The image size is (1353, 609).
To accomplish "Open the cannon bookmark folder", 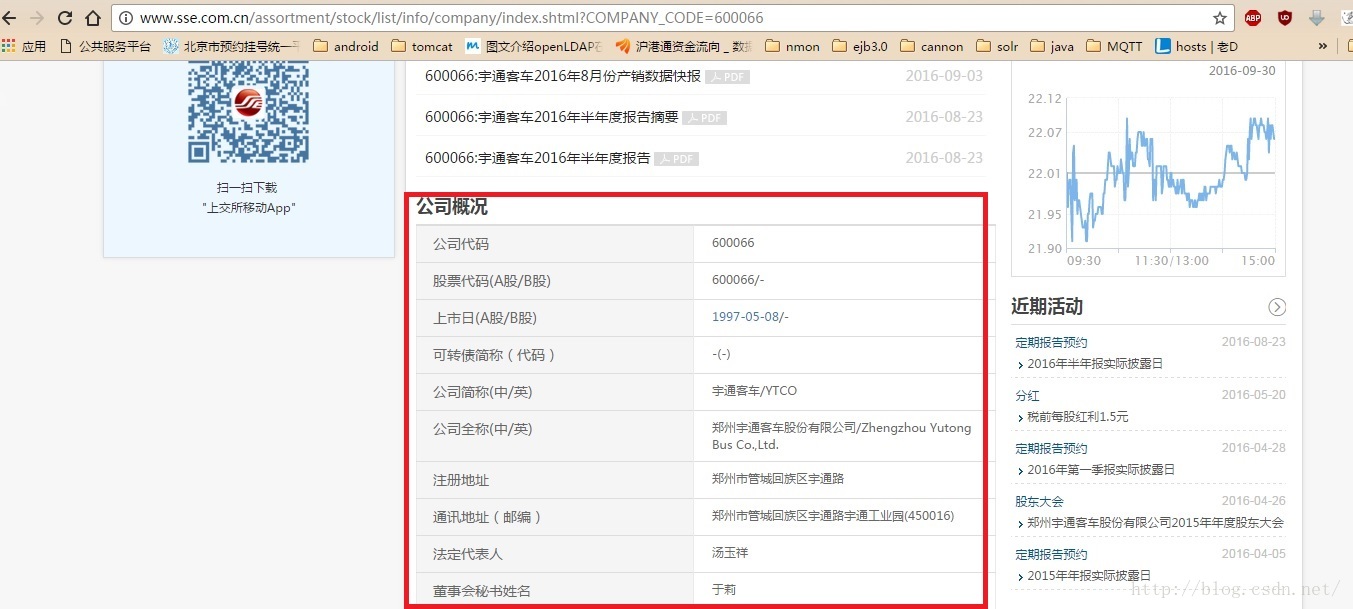I will [x=932, y=46].
